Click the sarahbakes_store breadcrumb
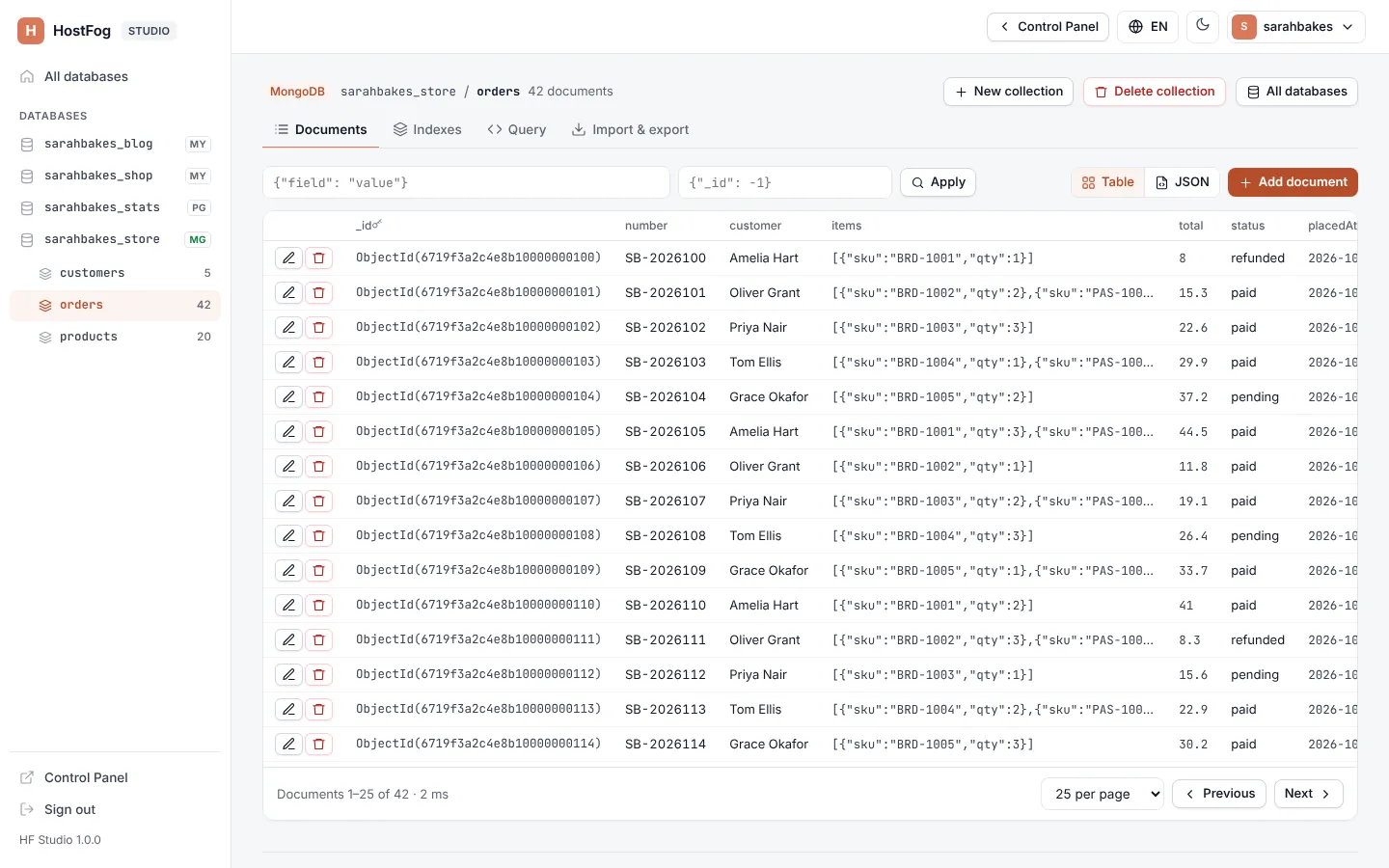Image resolution: width=1389 pixels, height=868 pixels. click(398, 92)
